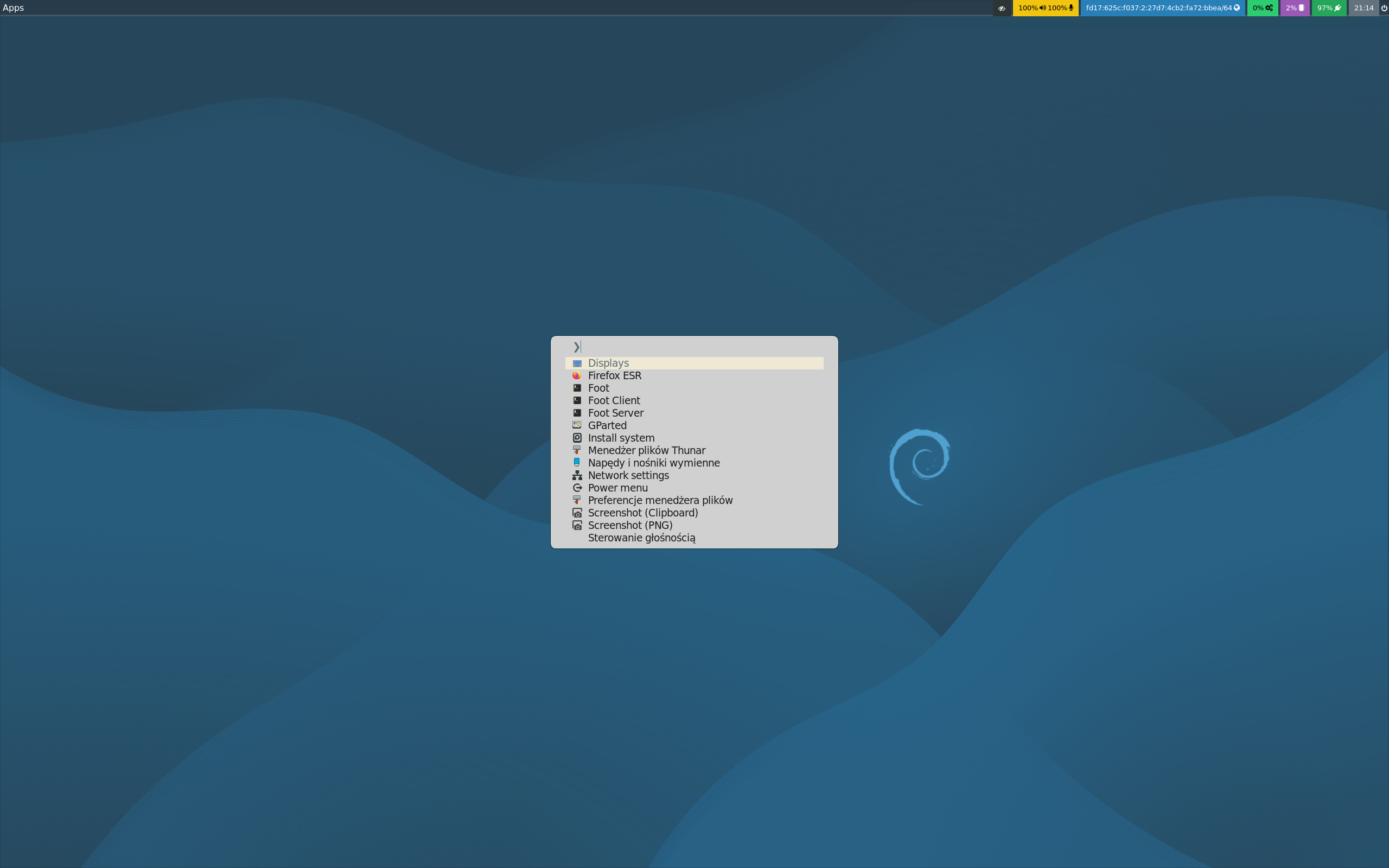
Task: Click the Firefox ESR icon
Action: coord(577,375)
